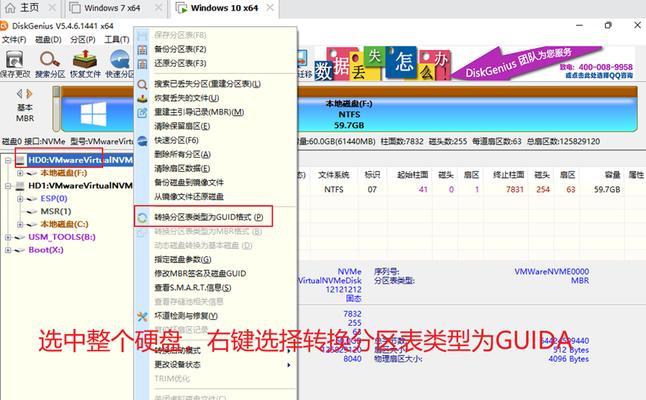Click the 搜索分区 magnifier toolbar icon
The image size is (646, 400).
tap(50, 60)
